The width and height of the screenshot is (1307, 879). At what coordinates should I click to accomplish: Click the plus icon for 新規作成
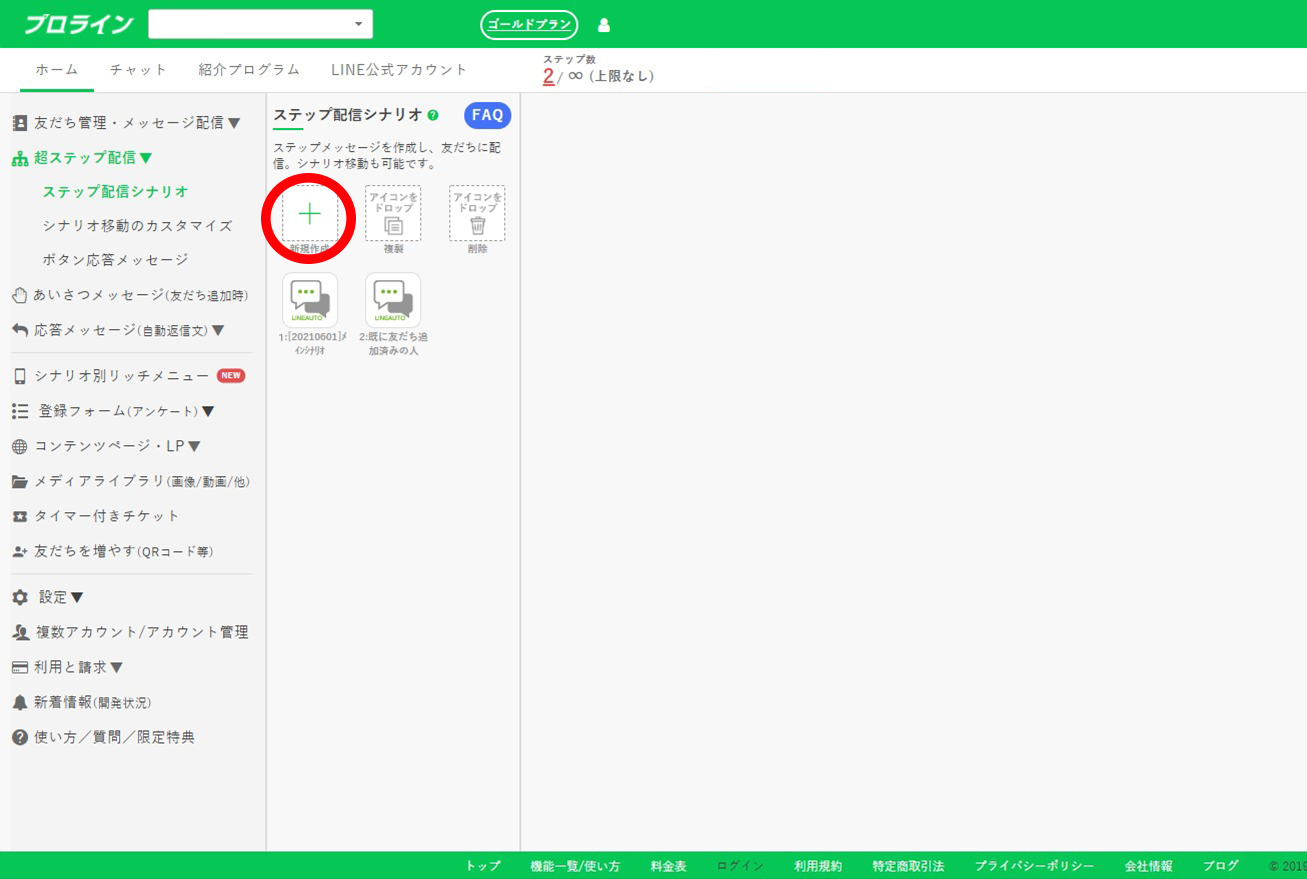(310, 213)
